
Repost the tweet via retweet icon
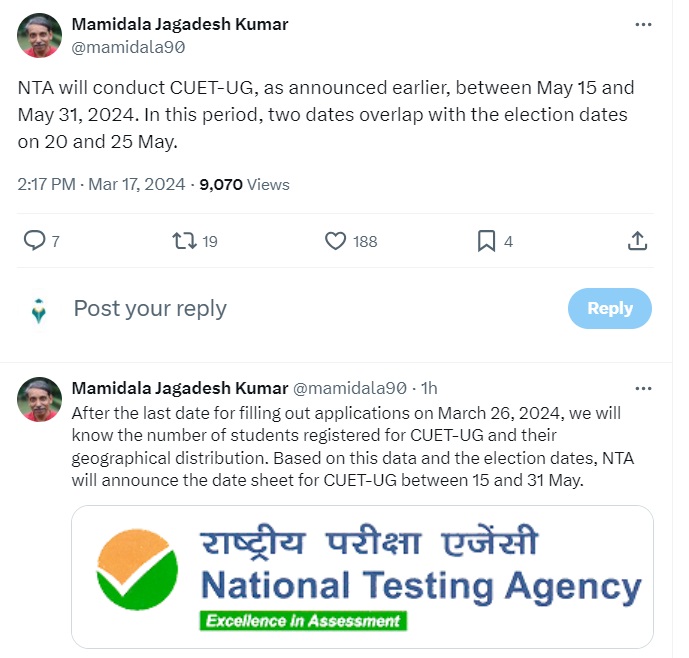(184, 241)
